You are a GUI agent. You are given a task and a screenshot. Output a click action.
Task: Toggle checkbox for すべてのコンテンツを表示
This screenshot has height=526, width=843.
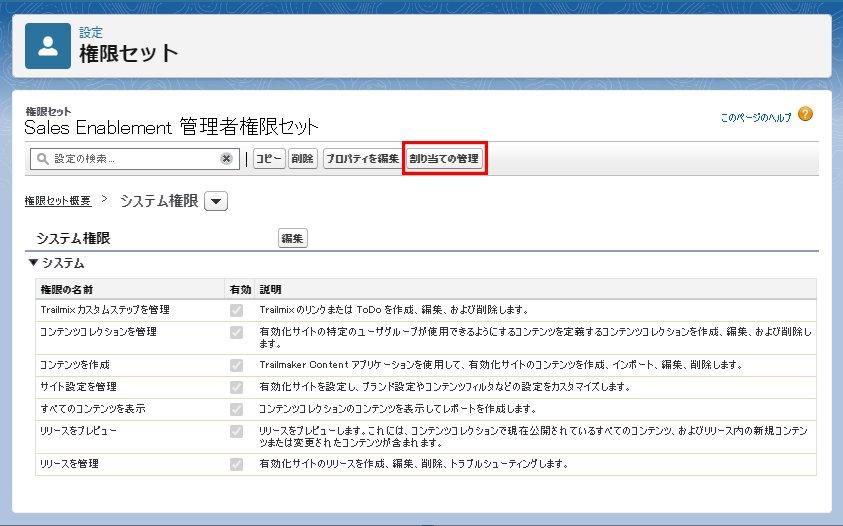click(x=236, y=409)
